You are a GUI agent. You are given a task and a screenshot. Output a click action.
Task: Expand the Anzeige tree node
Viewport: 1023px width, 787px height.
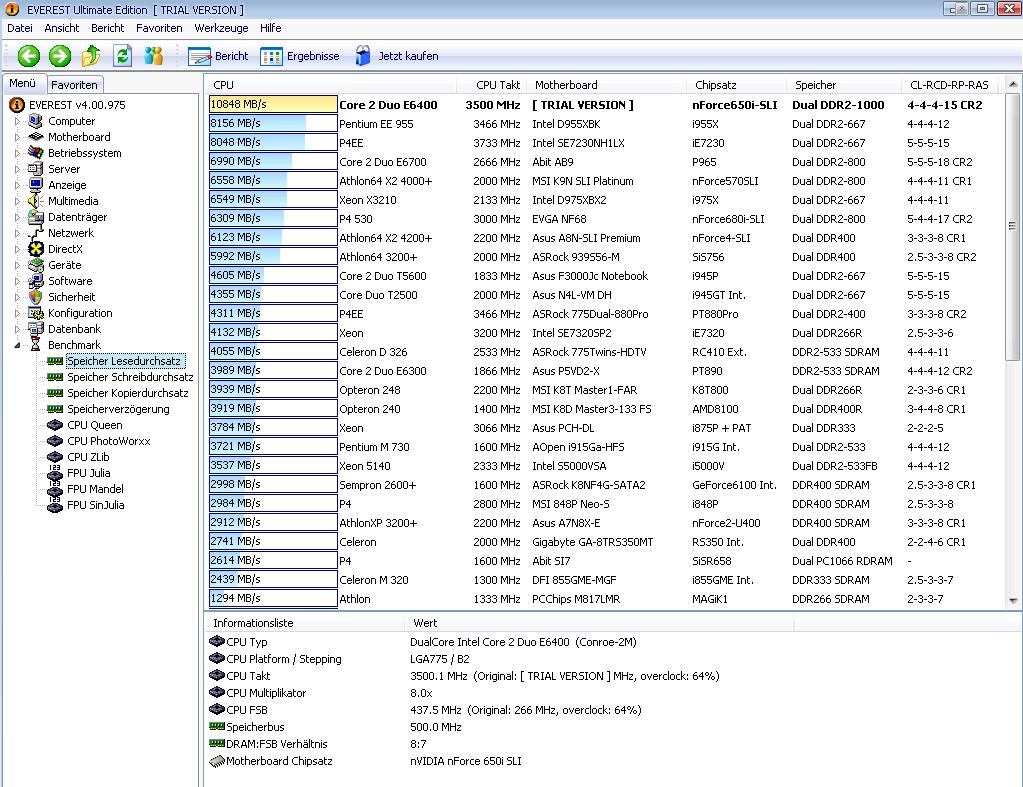point(18,185)
